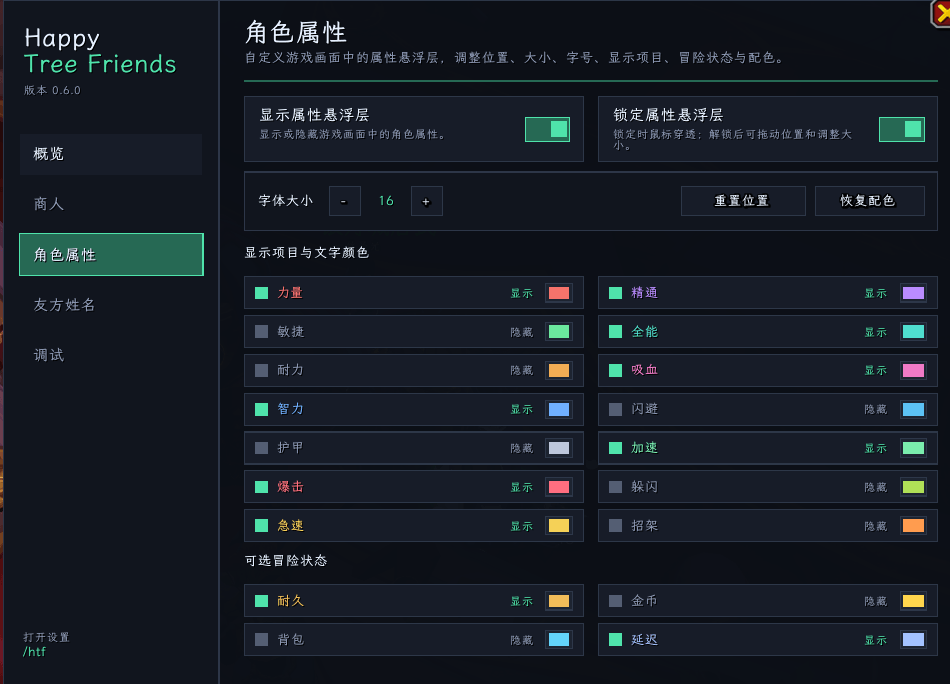Open the 金币 color swatch
This screenshot has height=684, width=950.
click(913, 601)
